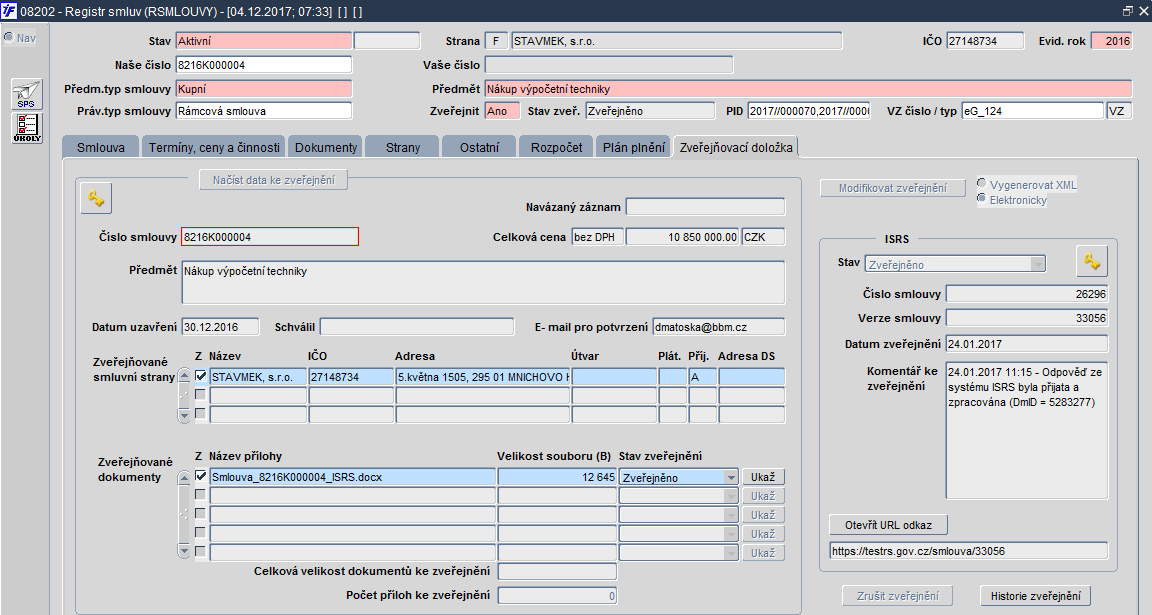Open Stav zveřejnění dropdown for the docx attachment

pyautogui.click(x=730, y=478)
